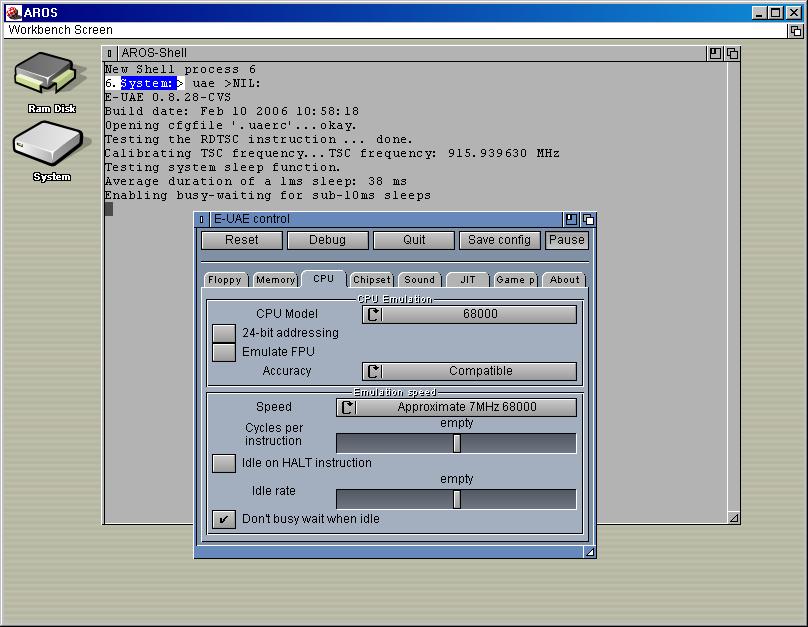Click the AROS-Shell window resize gadget
The height and width of the screenshot is (627, 808).
pyautogui.click(x=734, y=518)
